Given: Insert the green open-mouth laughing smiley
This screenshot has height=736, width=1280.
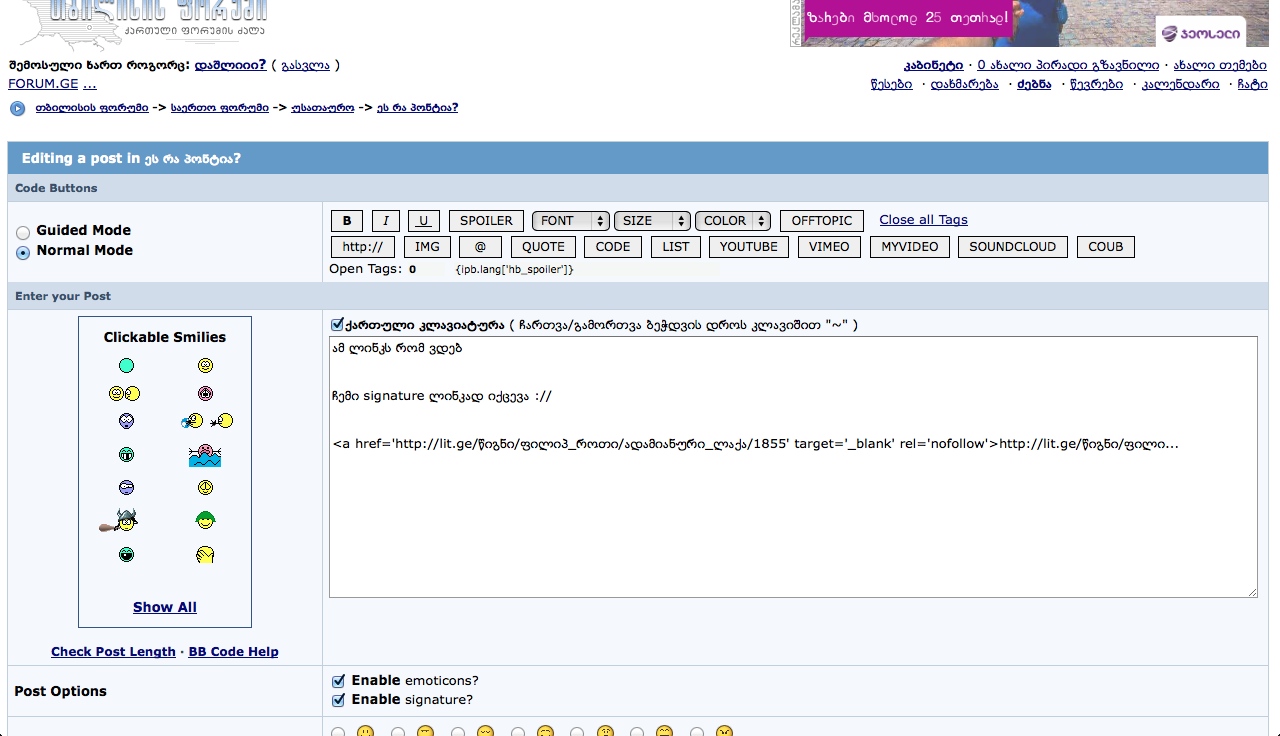Looking at the screenshot, I should pos(126,554).
